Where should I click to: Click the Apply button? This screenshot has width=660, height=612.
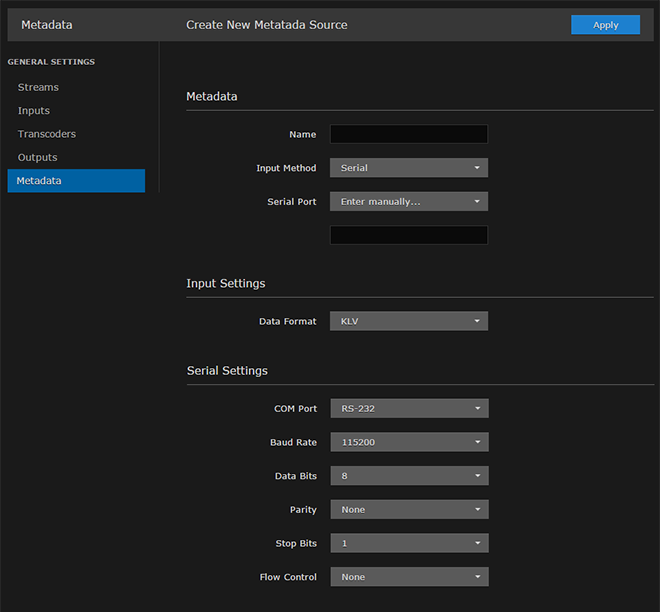[x=605, y=25]
